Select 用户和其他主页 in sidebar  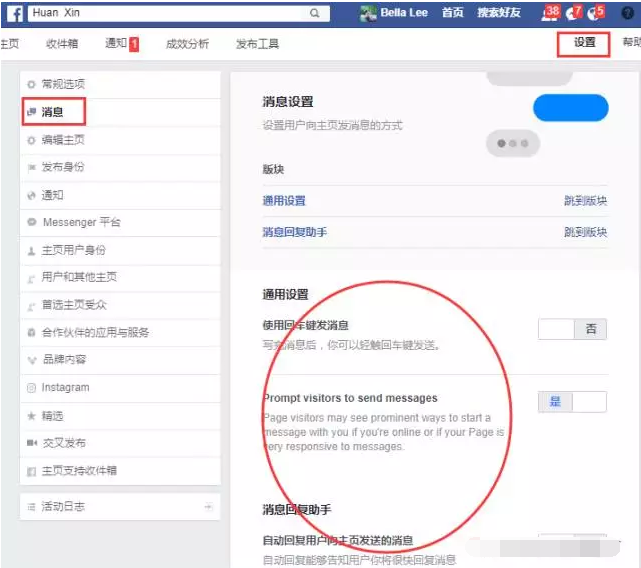click(x=120, y=278)
